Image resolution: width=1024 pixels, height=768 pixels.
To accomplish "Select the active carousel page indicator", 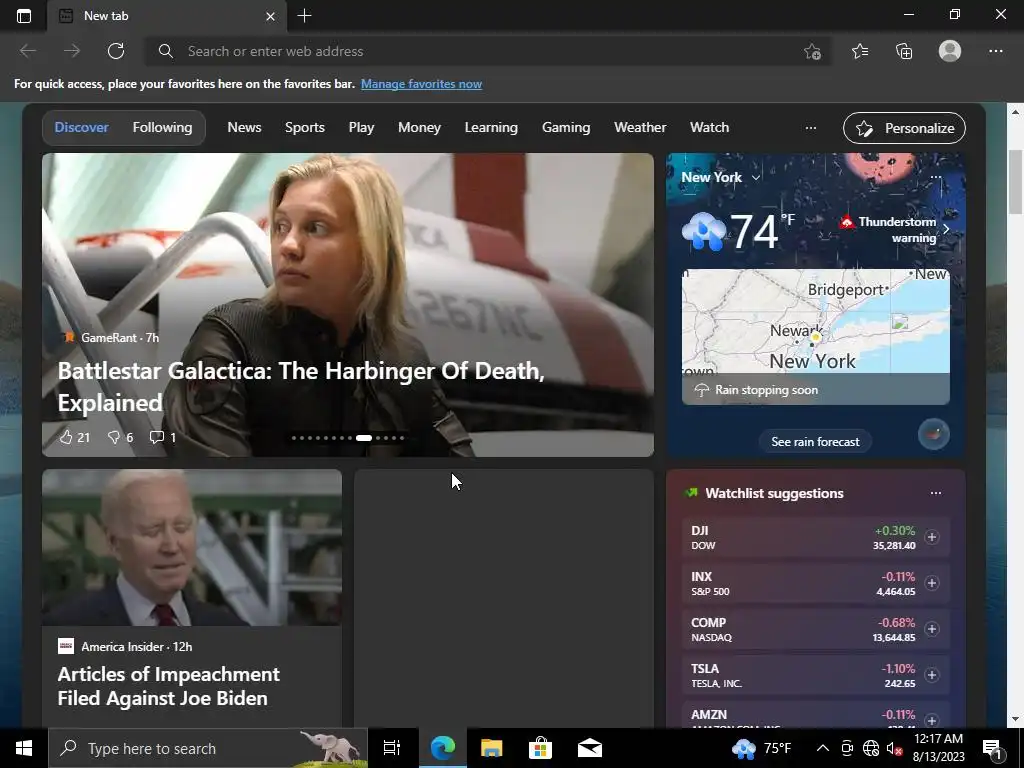I will pyautogui.click(x=364, y=438).
